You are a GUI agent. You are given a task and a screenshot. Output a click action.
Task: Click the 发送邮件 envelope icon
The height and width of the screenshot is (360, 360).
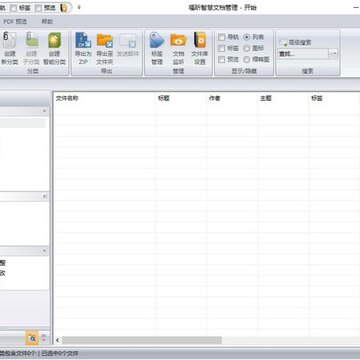click(x=127, y=40)
